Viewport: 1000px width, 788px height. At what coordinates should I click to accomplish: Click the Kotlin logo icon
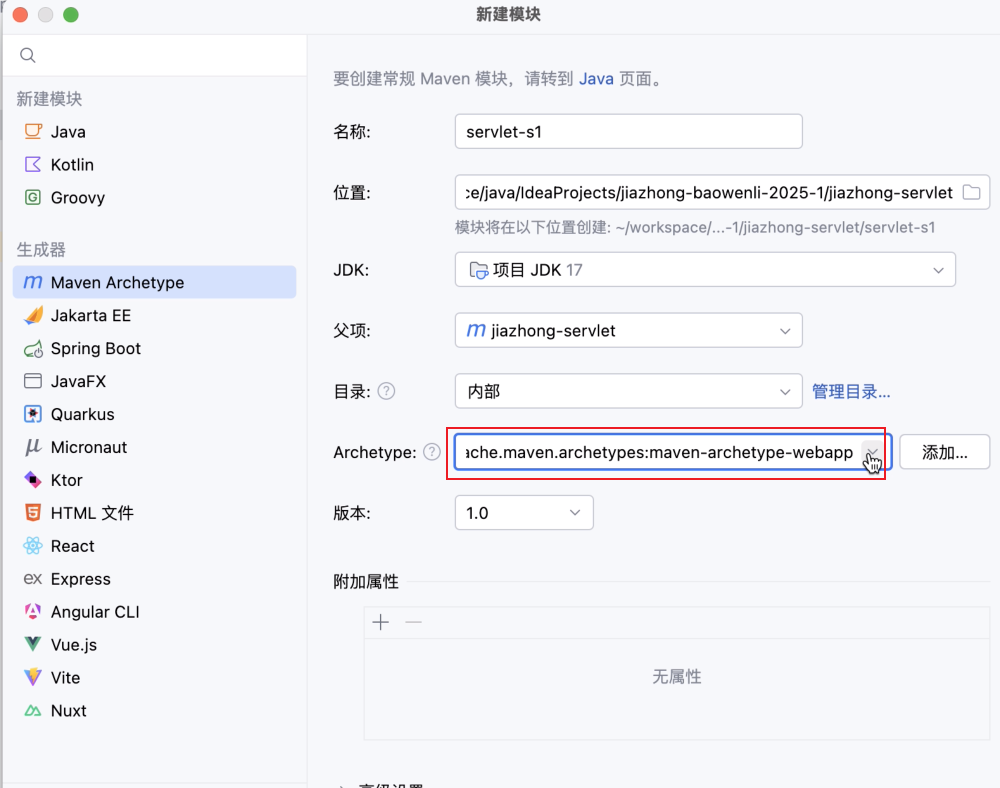pos(33,164)
